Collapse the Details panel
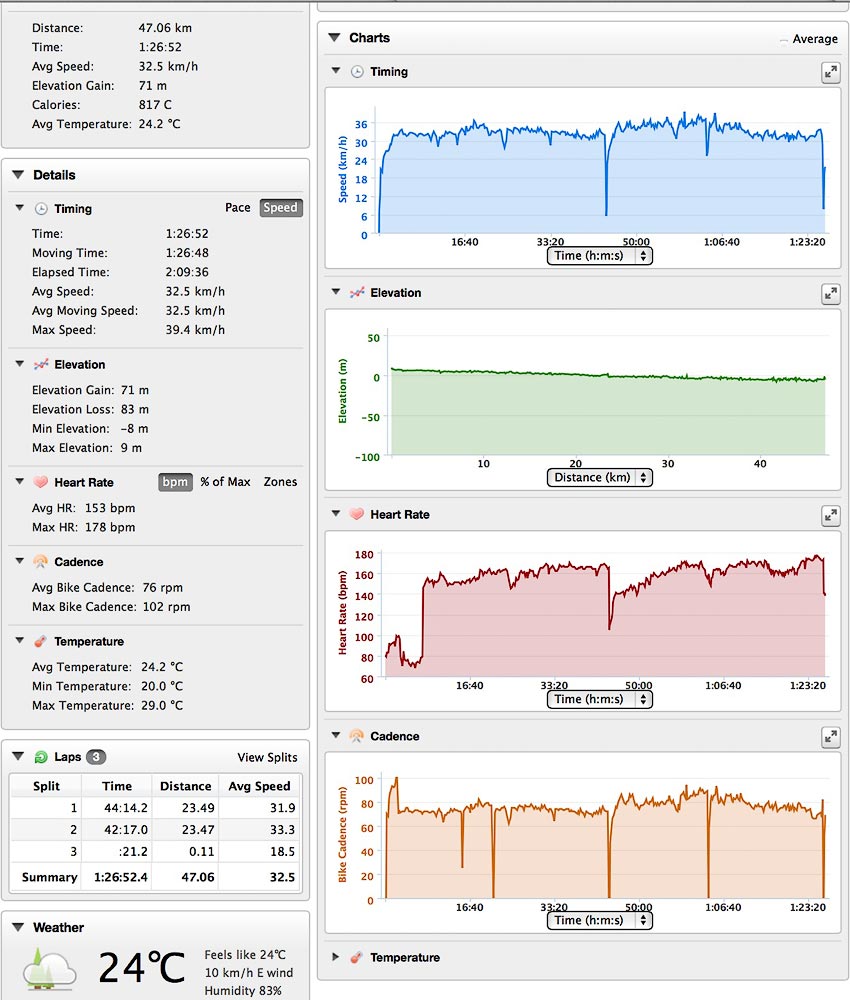 click(18, 175)
